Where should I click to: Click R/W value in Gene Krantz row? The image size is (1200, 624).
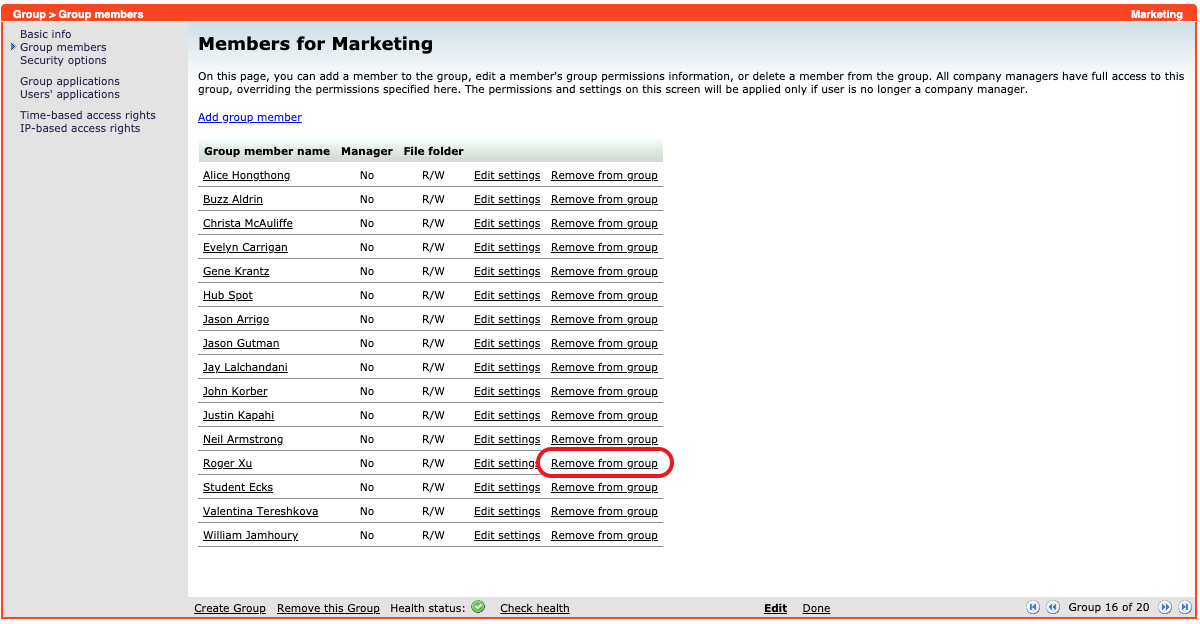pyautogui.click(x=433, y=271)
